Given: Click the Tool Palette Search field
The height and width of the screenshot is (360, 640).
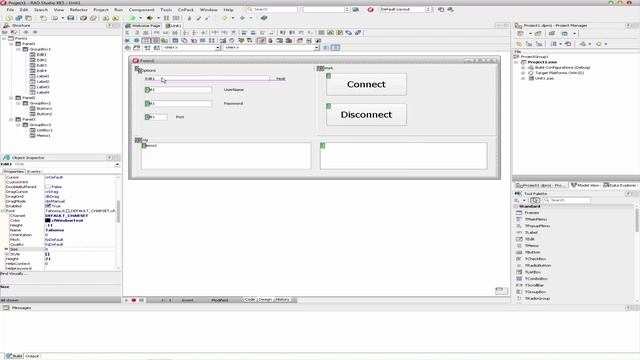Looking at the screenshot, I should point(567,200).
